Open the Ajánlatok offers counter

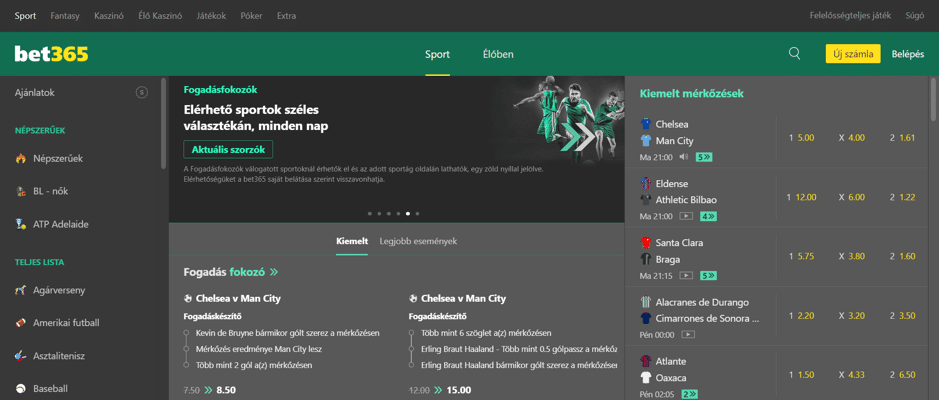(141, 92)
